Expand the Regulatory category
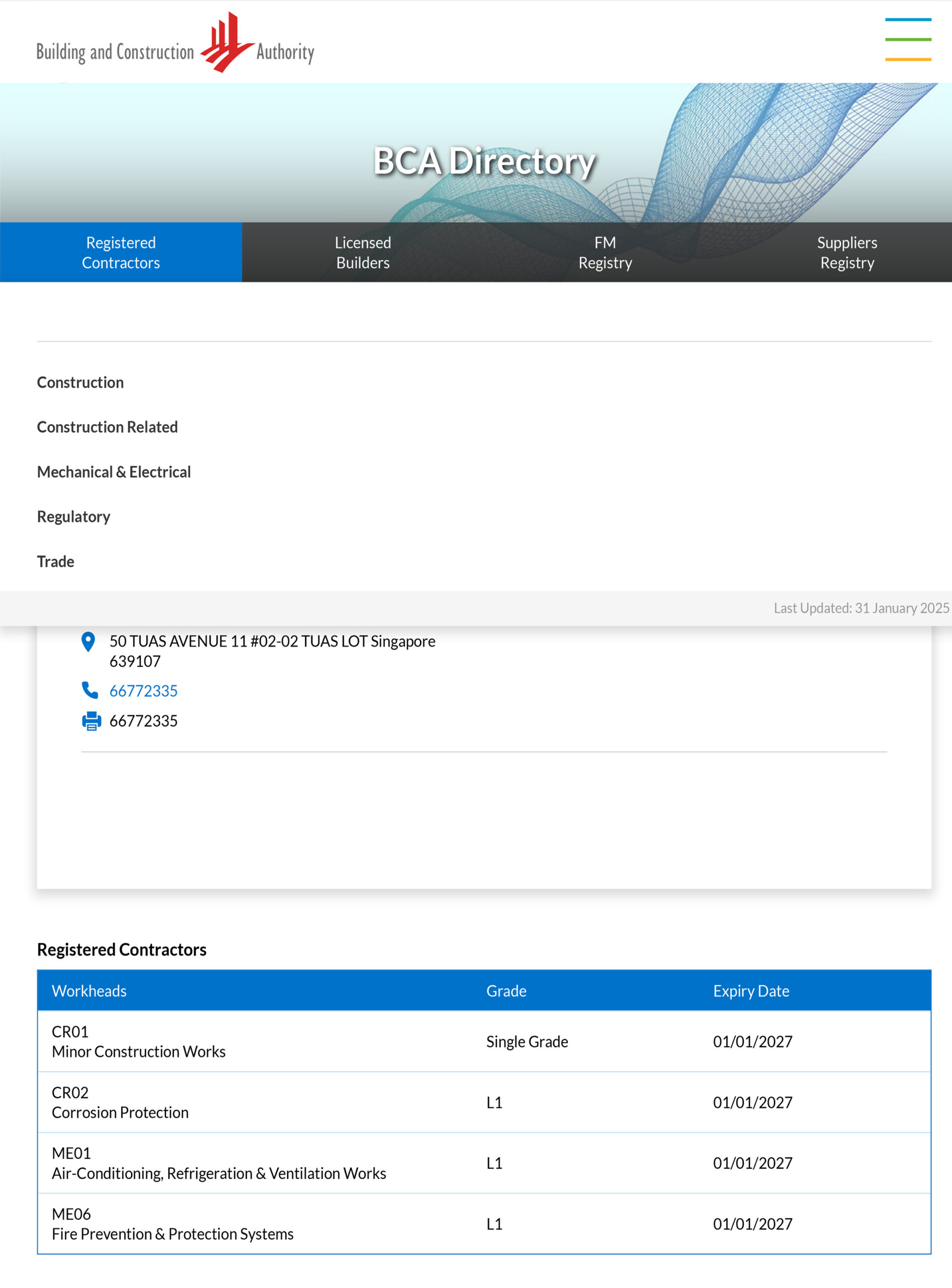The width and height of the screenshot is (952, 1288). [x=73, y=517]
